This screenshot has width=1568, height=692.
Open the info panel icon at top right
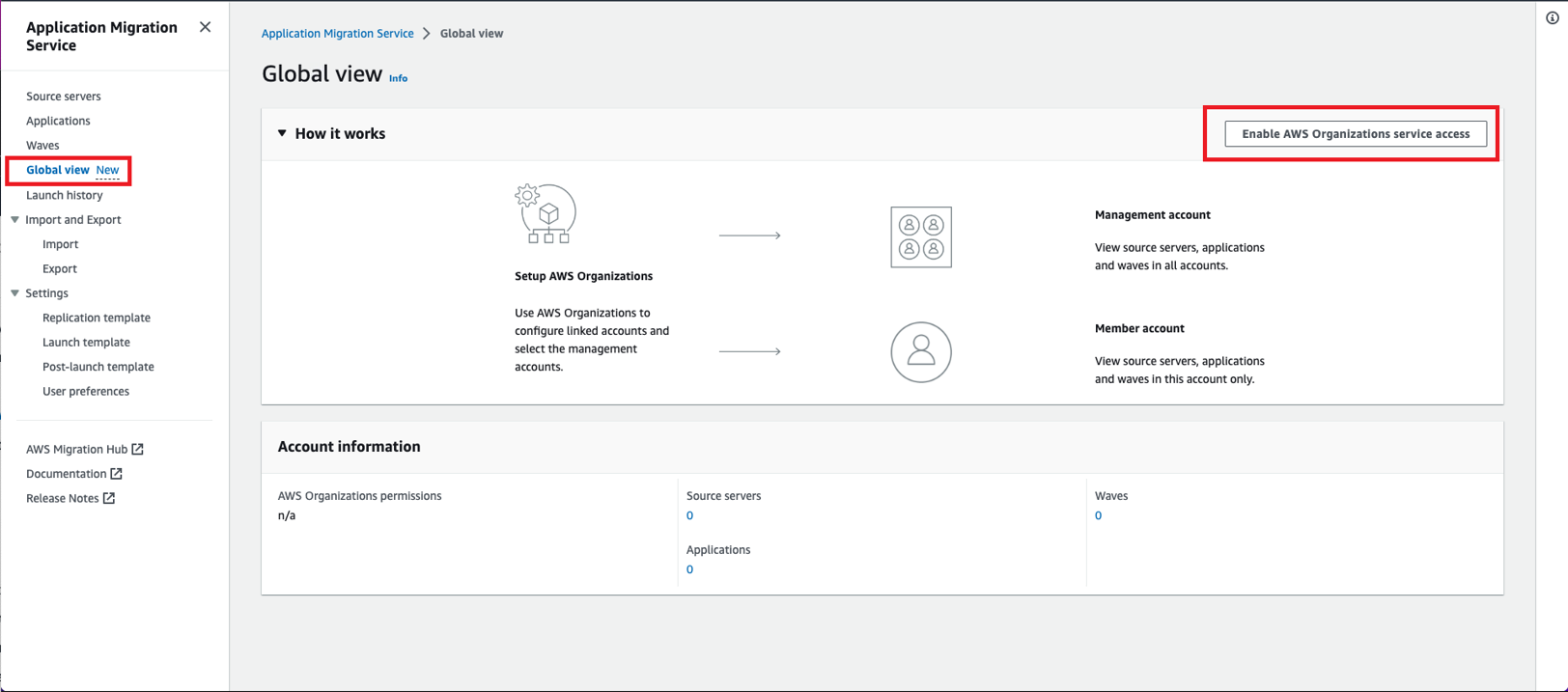[x=1553, y=18]
